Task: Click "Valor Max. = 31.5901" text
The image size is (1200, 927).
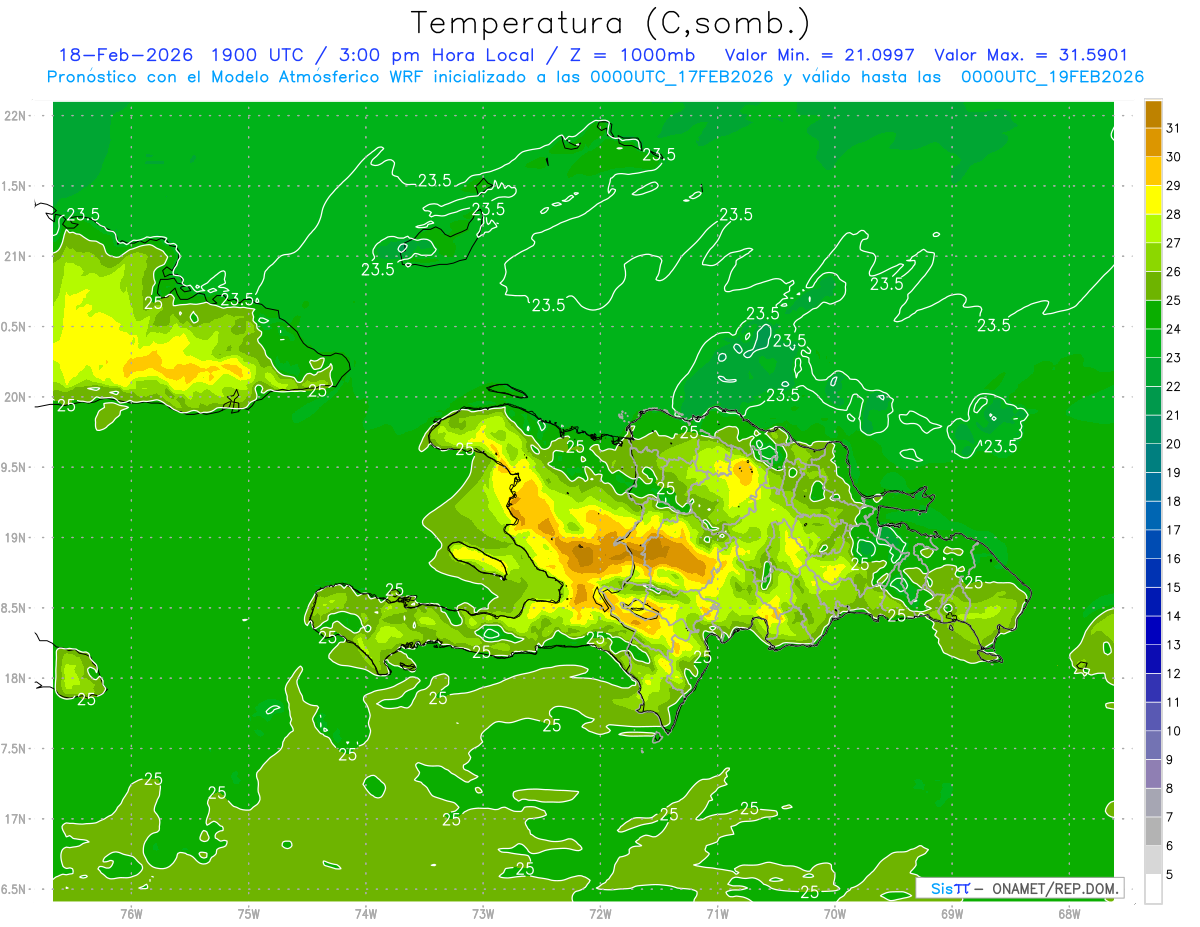Action: [x=1031, y=55]
